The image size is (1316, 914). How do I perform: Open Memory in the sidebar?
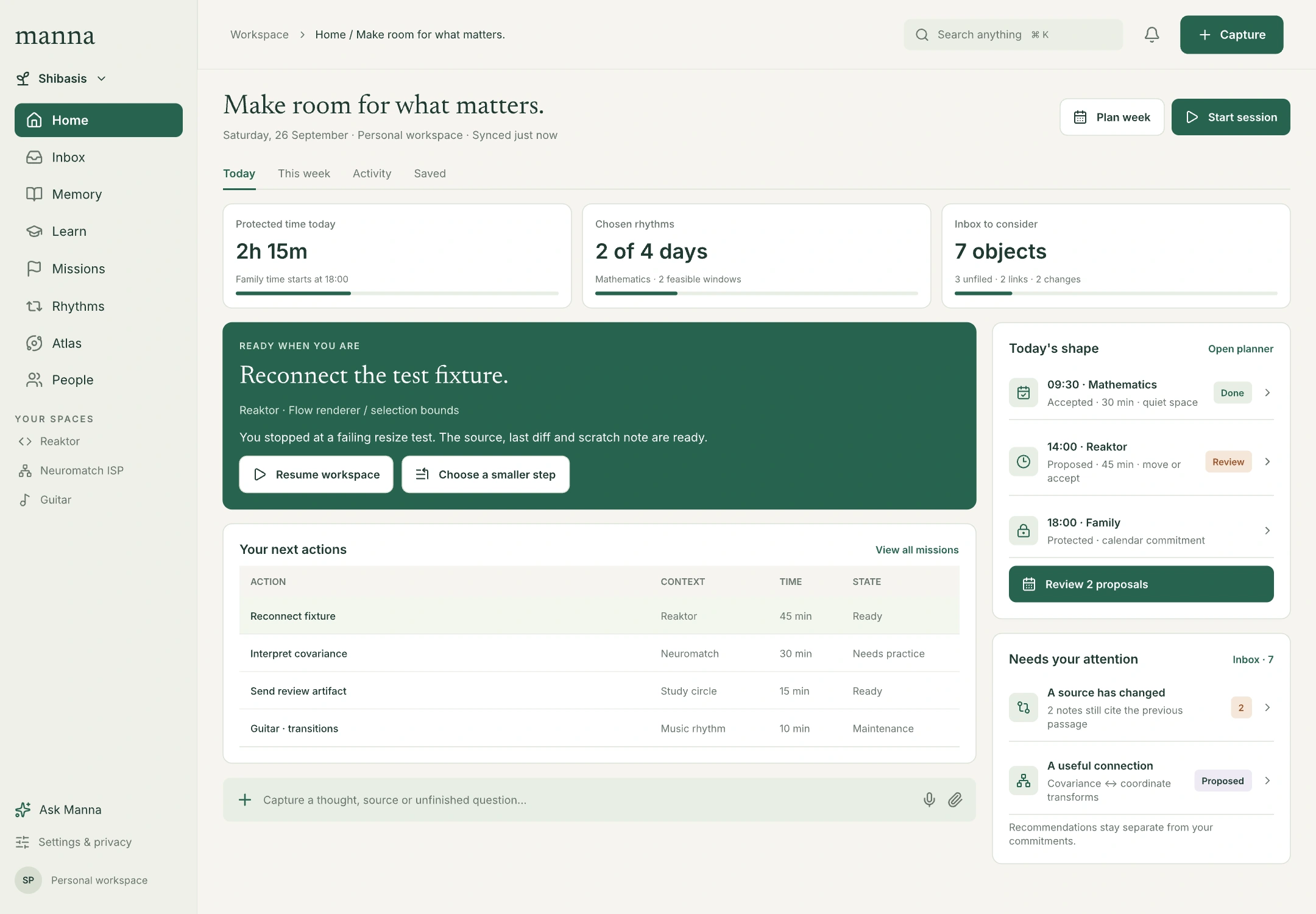[99, 194]
